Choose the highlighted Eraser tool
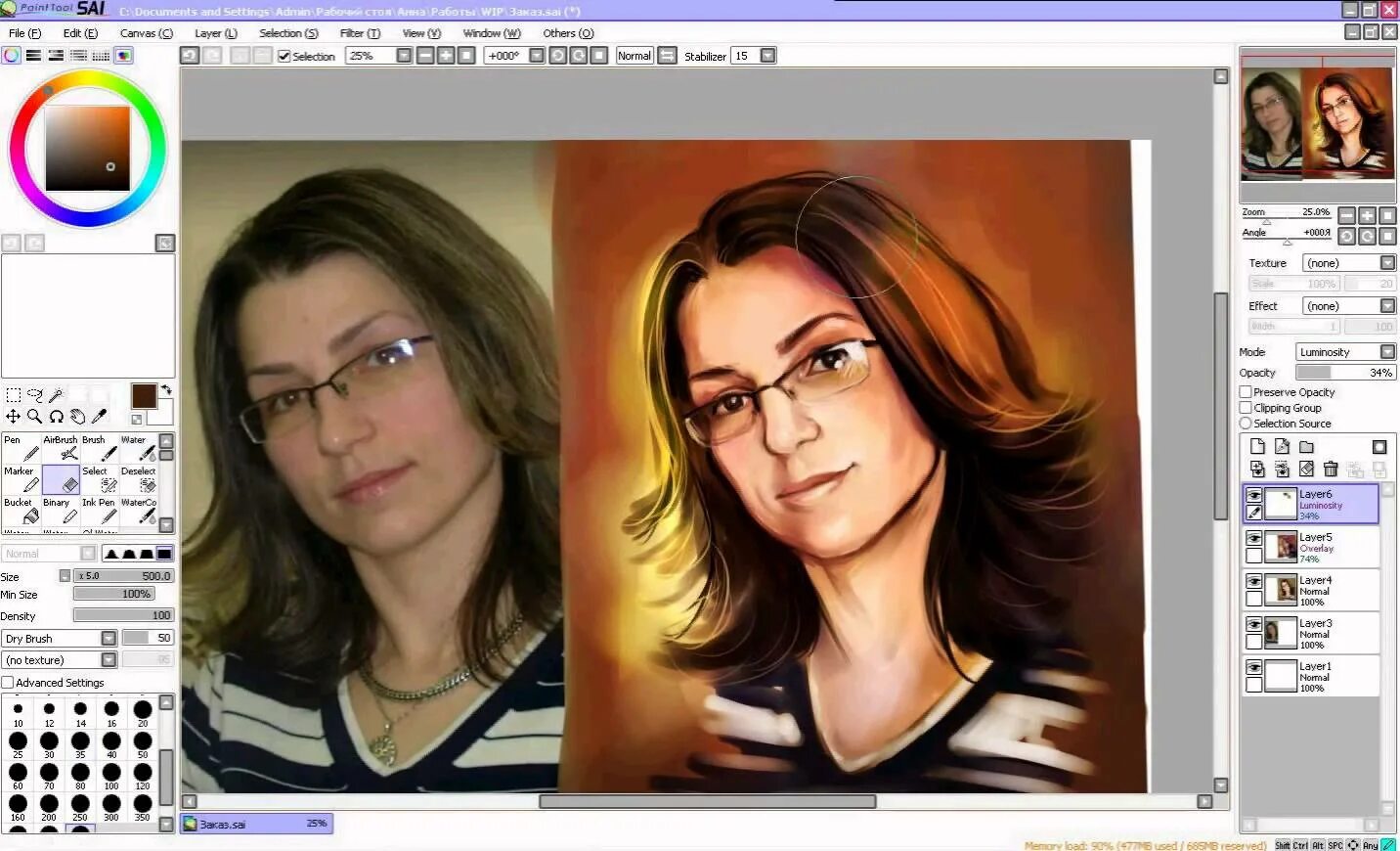Viewport: 1400px width, 851px height. tap(61, 479)
